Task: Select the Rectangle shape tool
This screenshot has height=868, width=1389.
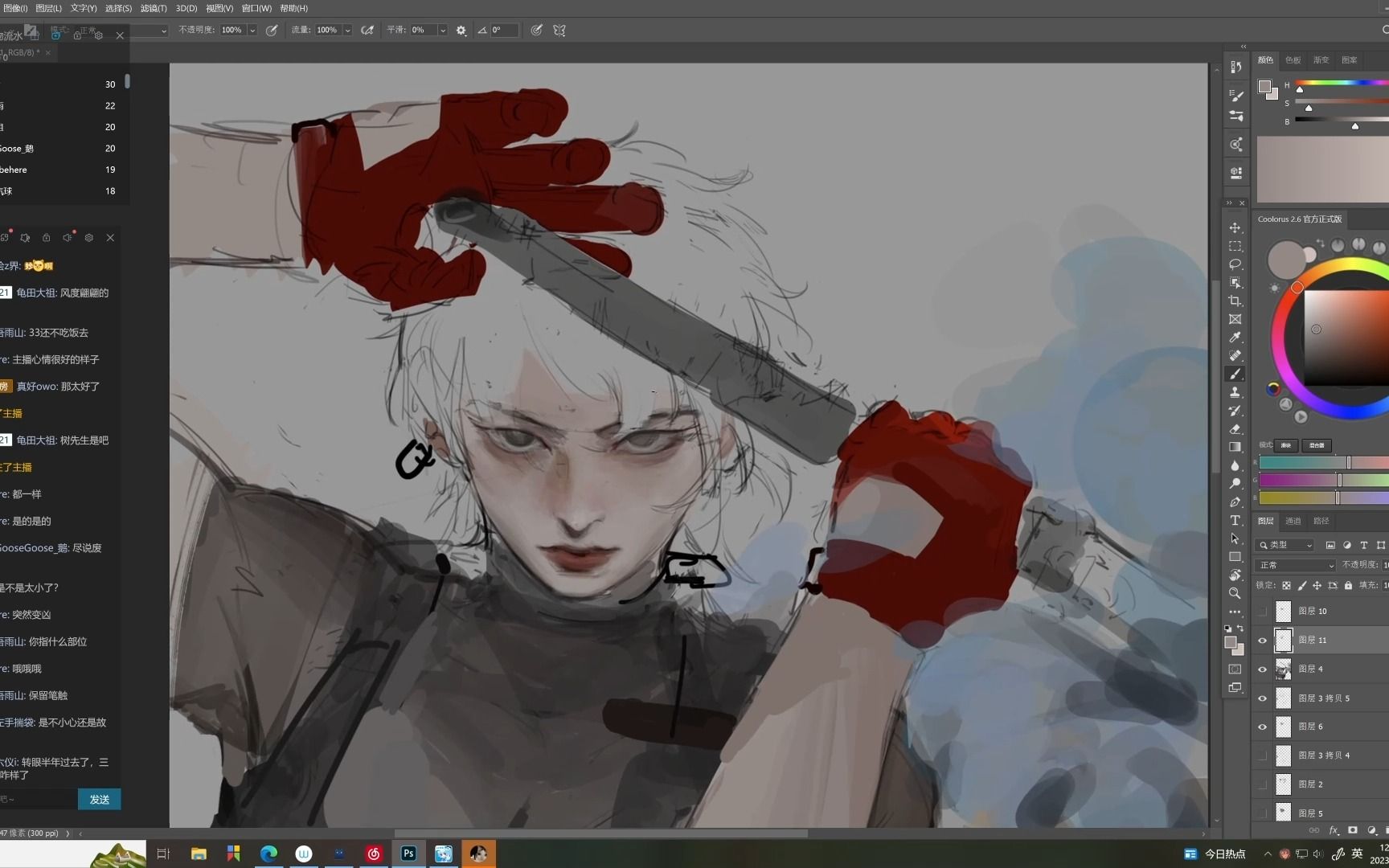Action: pyautogui.click(x=1235, y=557)
